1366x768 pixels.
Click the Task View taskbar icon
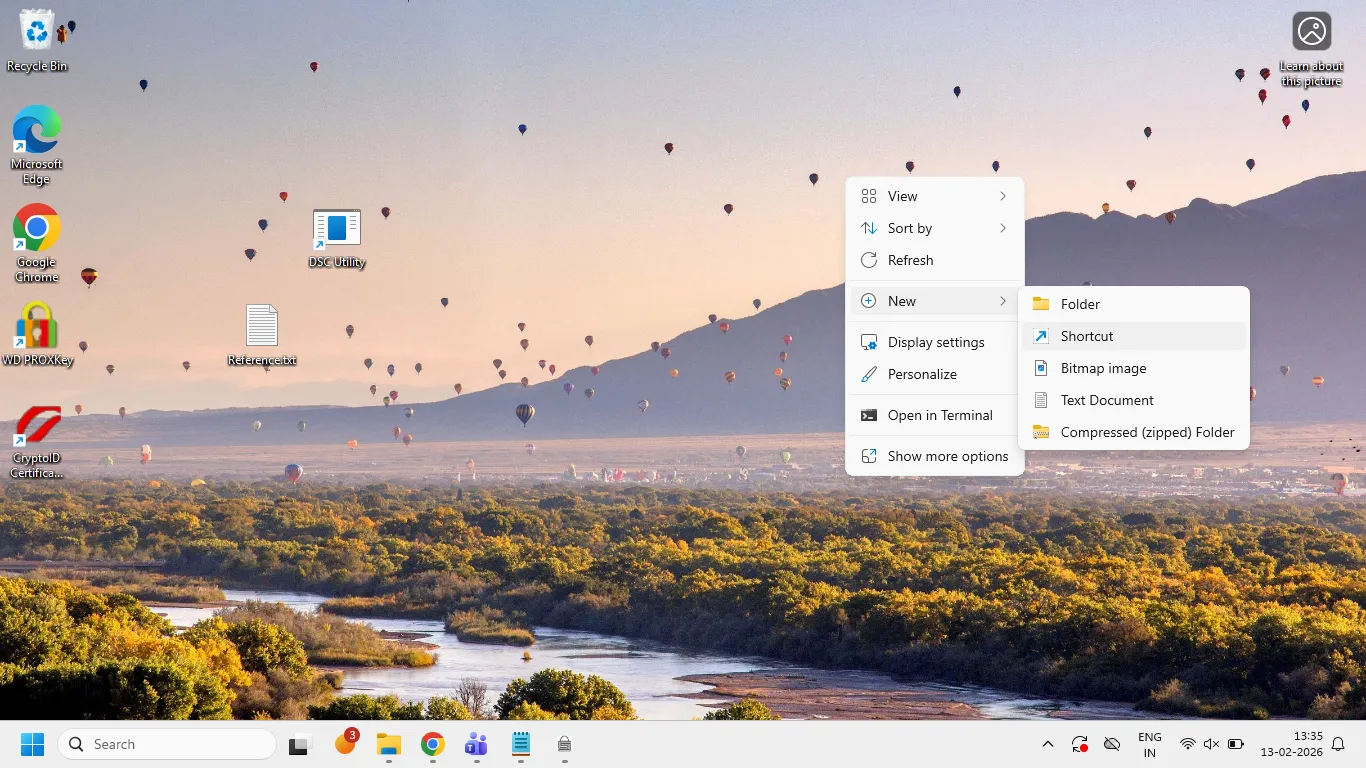click(x=298, y=745)
